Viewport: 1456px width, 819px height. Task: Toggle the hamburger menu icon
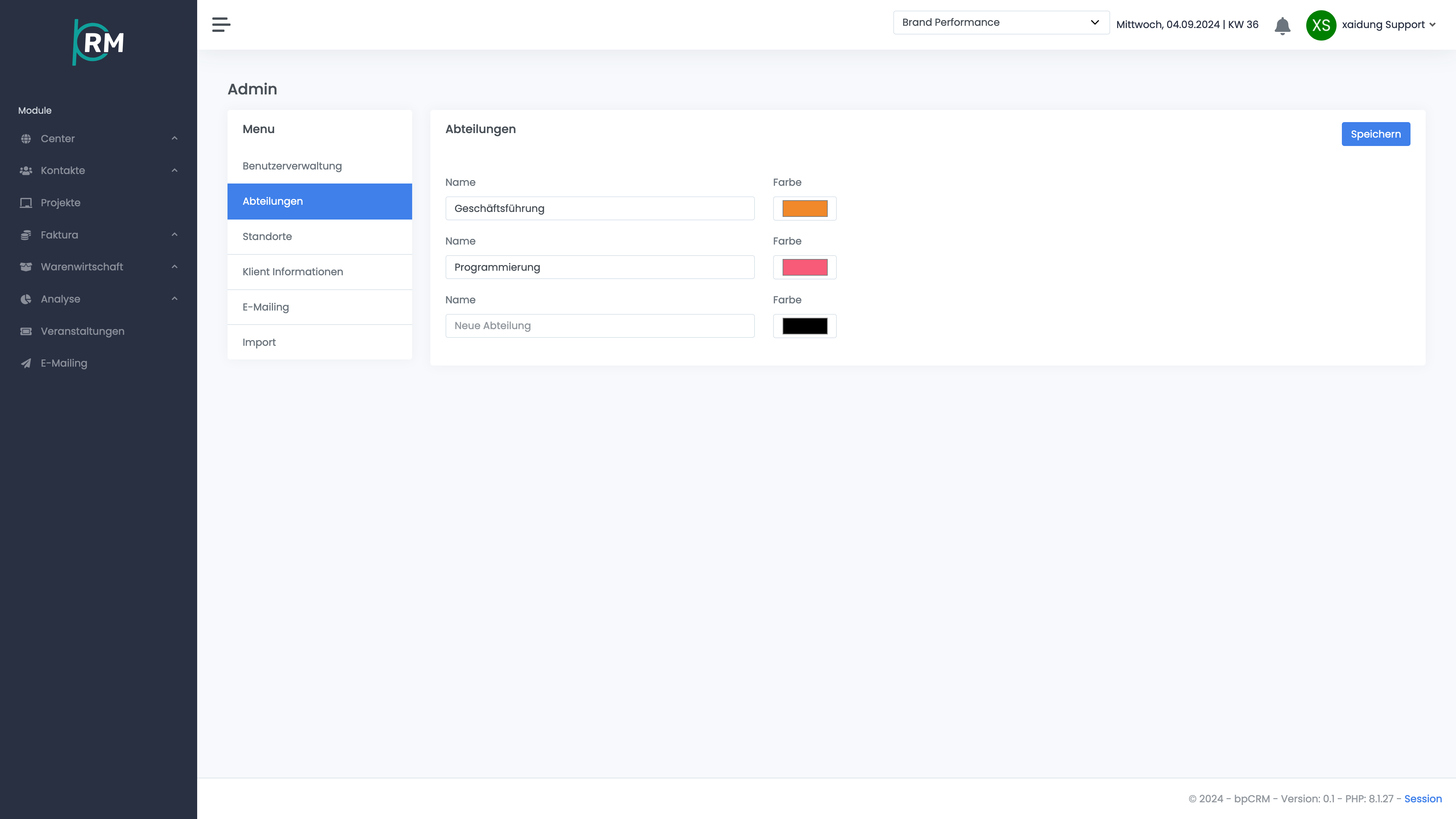coord(221,24)
